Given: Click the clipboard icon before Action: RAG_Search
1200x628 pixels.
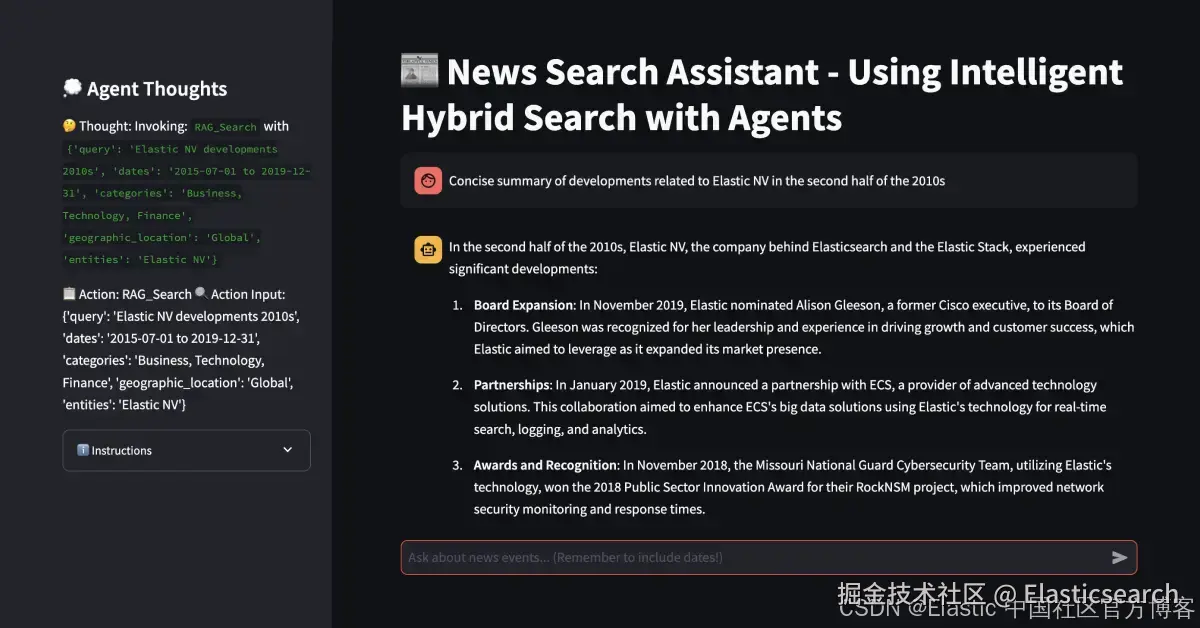Looking at the screenshot, I should click(x=69, y=294).
